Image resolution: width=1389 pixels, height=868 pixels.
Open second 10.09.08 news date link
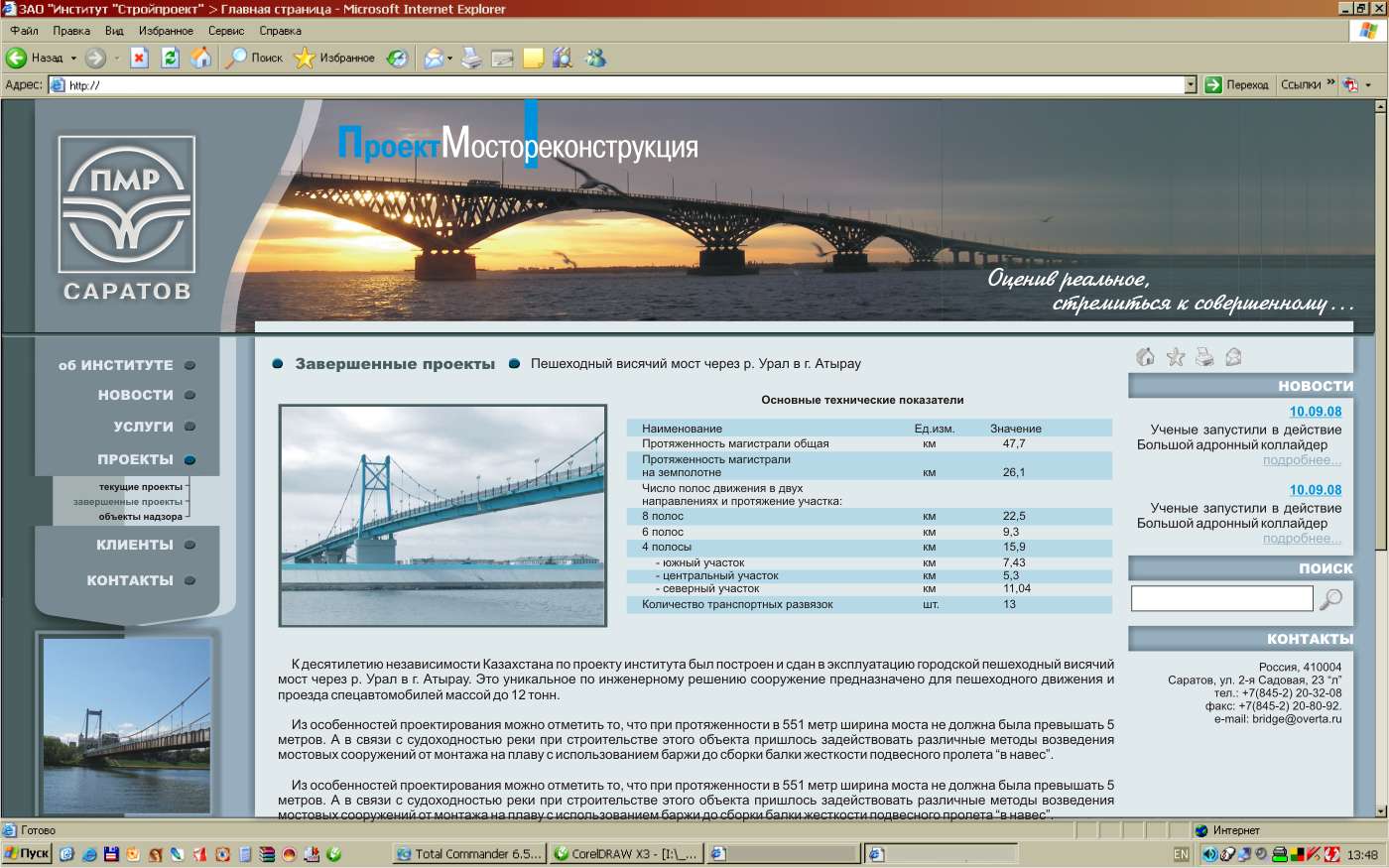click(1316, 490)
